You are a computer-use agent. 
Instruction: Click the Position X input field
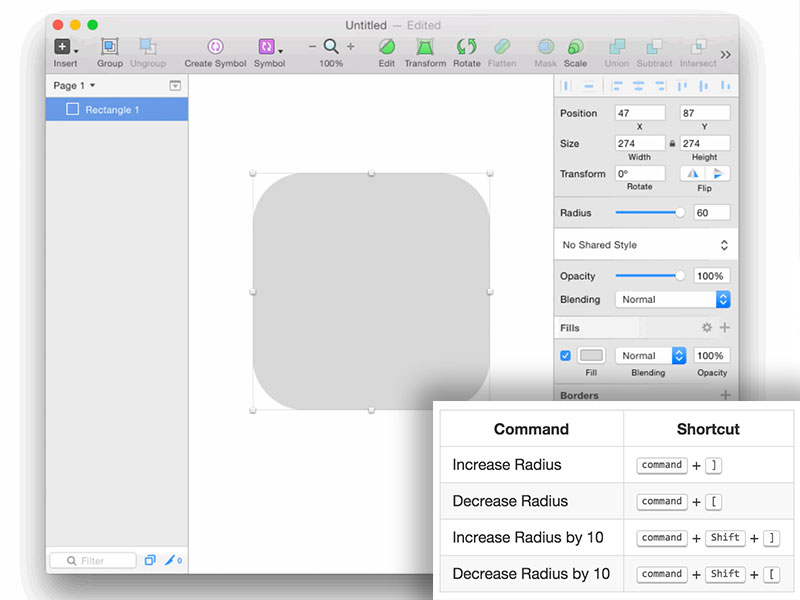(640, 113)
